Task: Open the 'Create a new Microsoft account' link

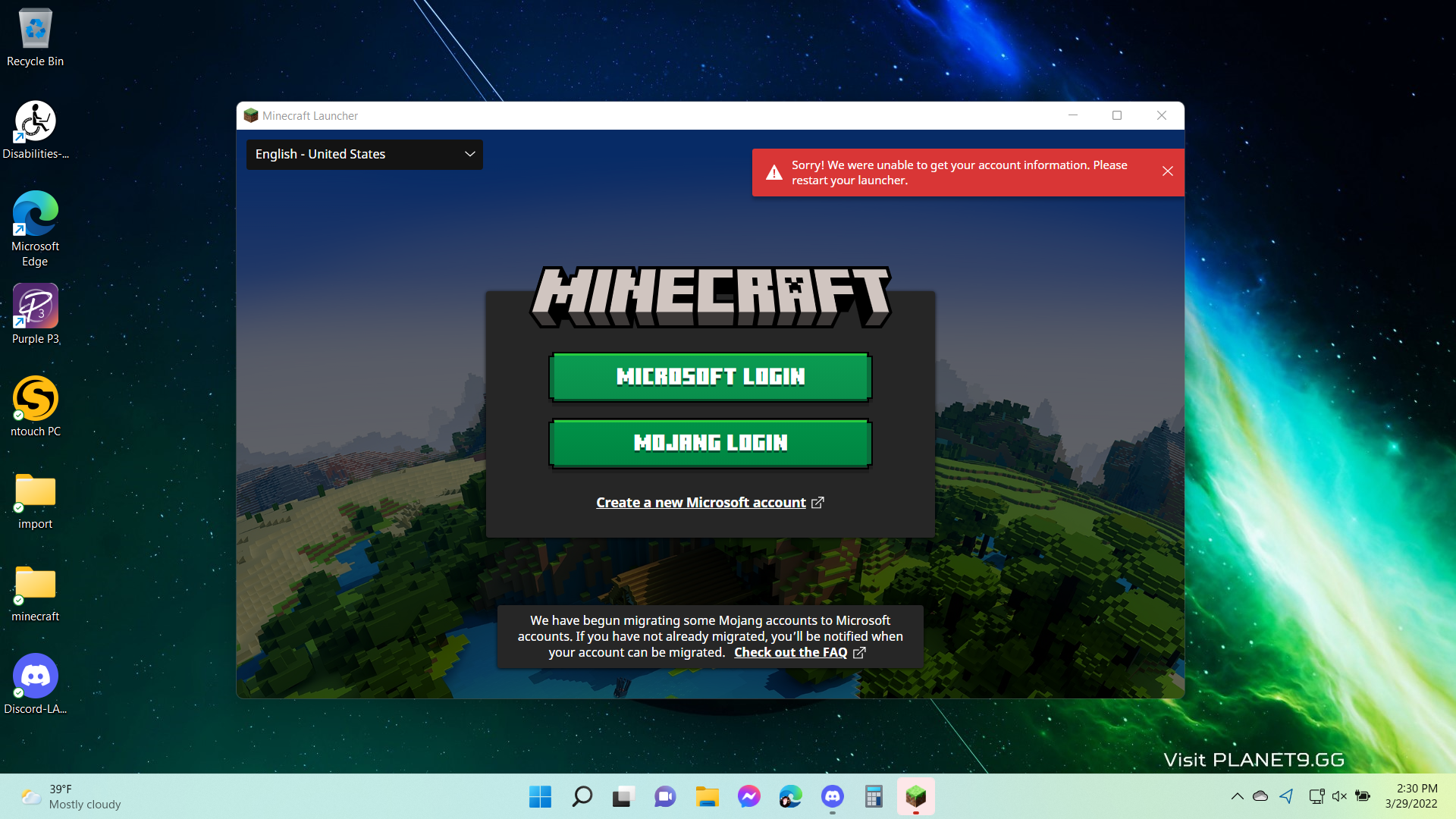Action: [x=701, y=503]
